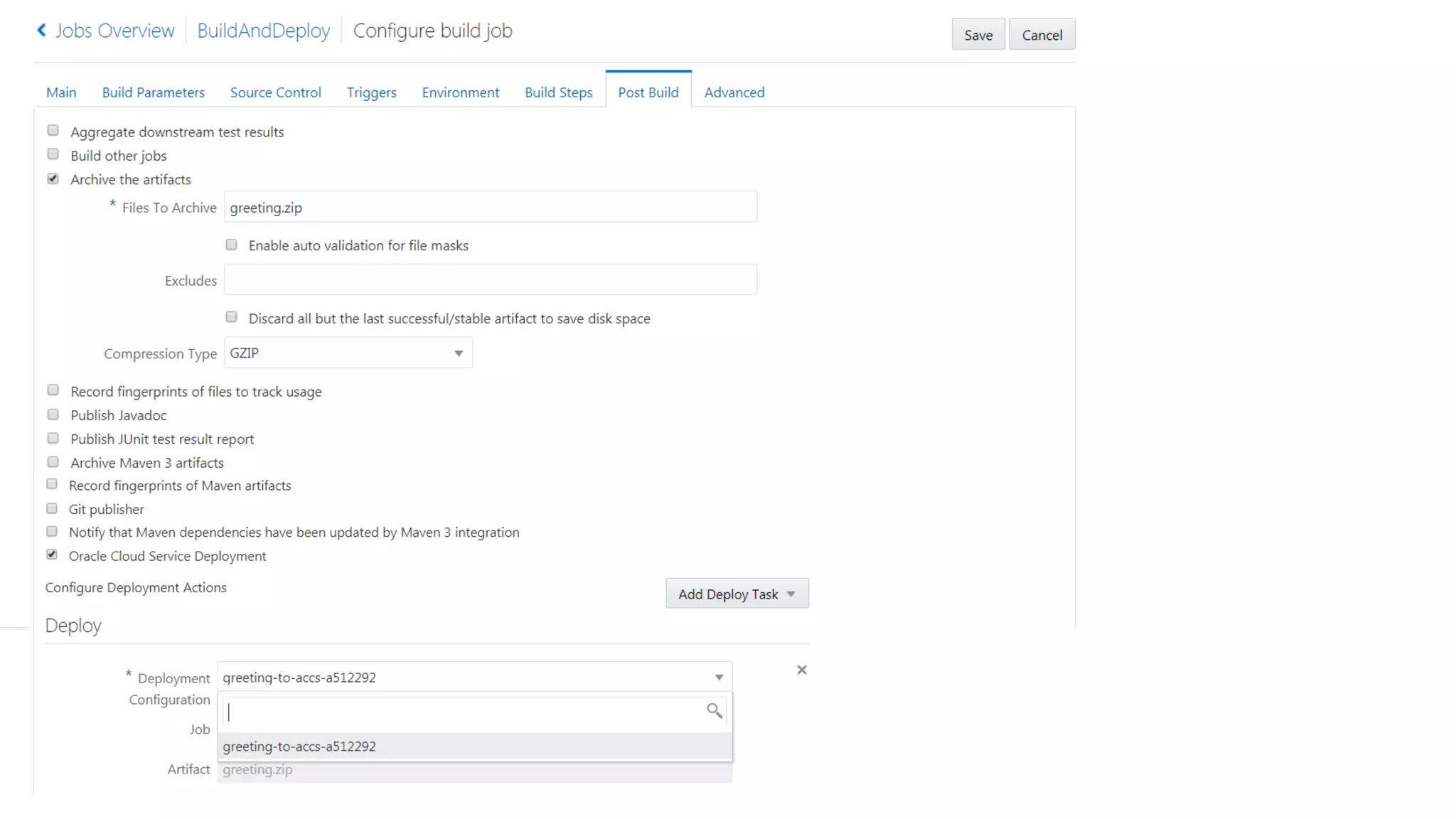
Task: Open the Compression Type GZIP dropdown
Action: pyautogui.click(x=348, y=353)
